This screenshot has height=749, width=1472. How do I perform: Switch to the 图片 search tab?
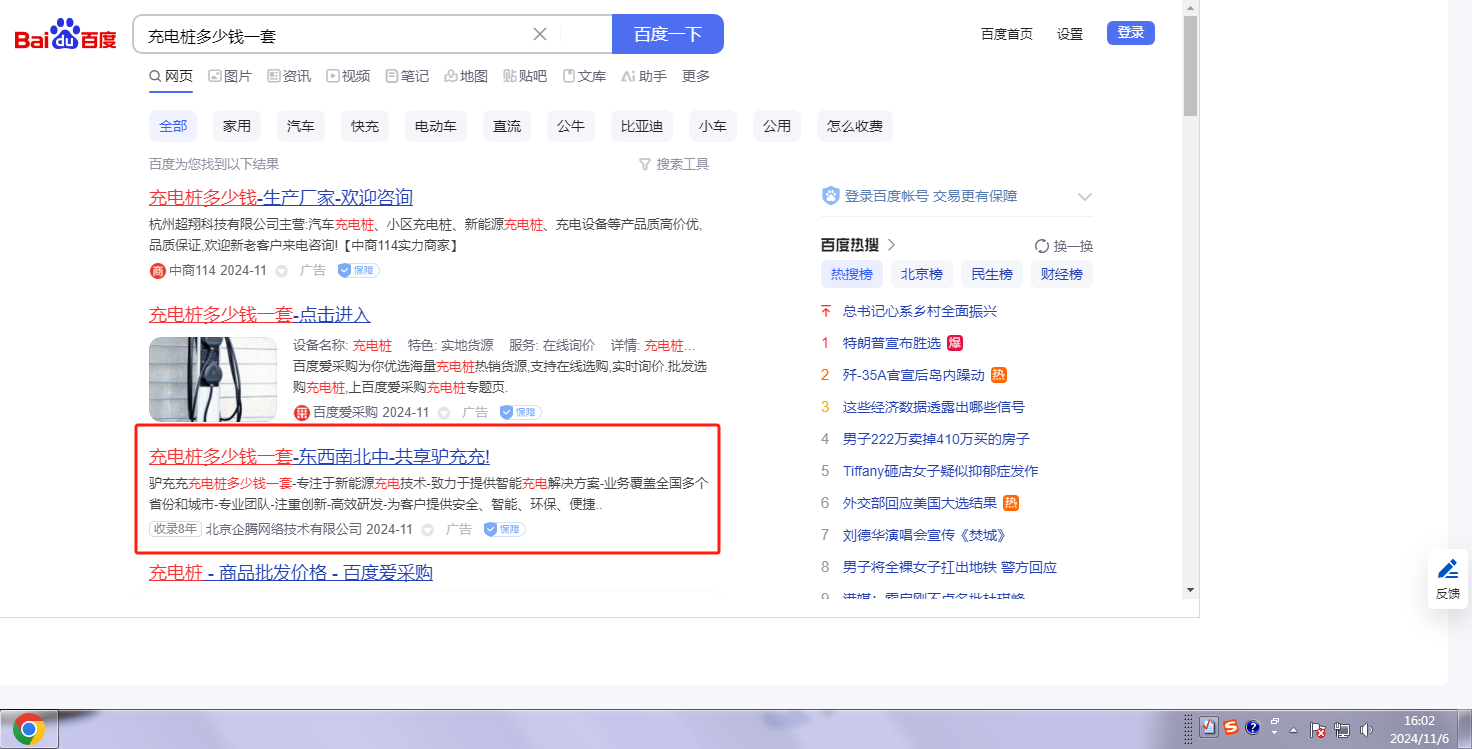click(x=230, y=76)
